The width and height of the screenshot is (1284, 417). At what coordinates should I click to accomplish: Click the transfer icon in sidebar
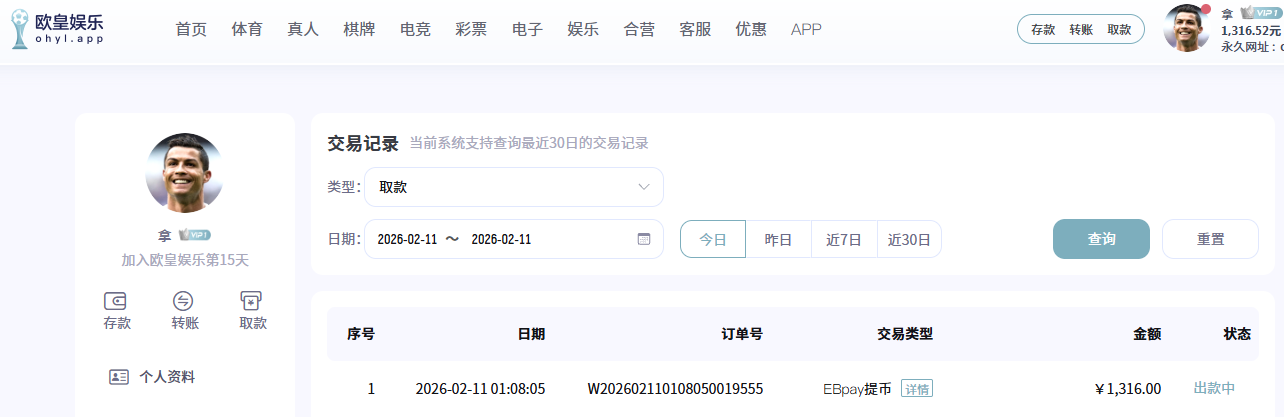coord(184,301)
